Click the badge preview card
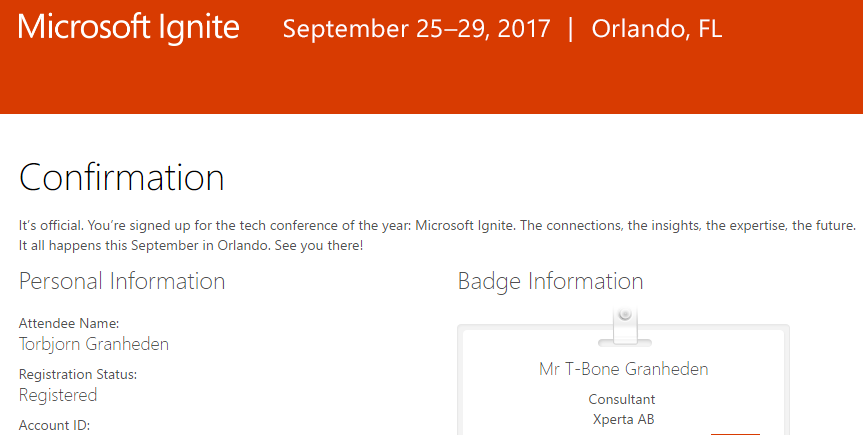863x435 pixels. pos(624,380)
